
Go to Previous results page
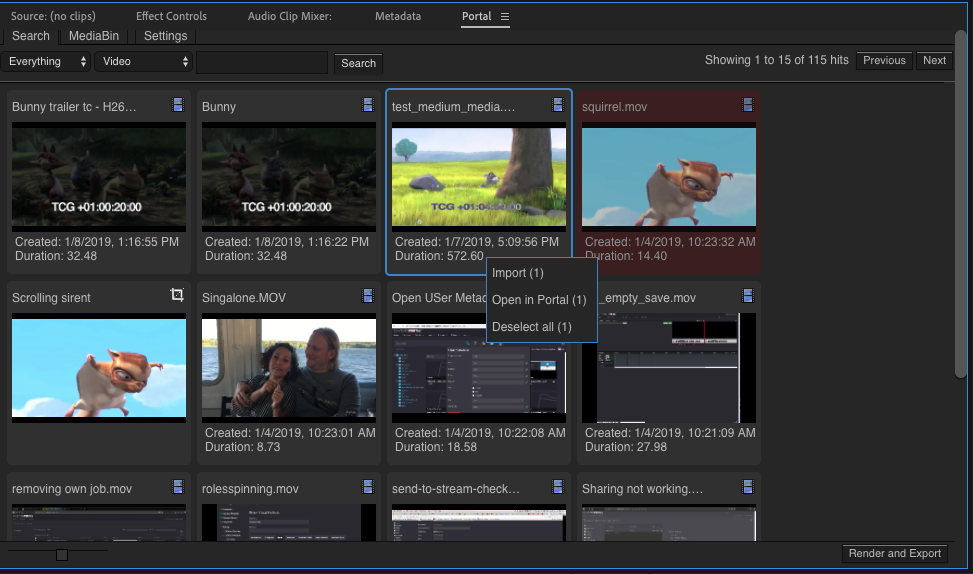tap(884, 60)
